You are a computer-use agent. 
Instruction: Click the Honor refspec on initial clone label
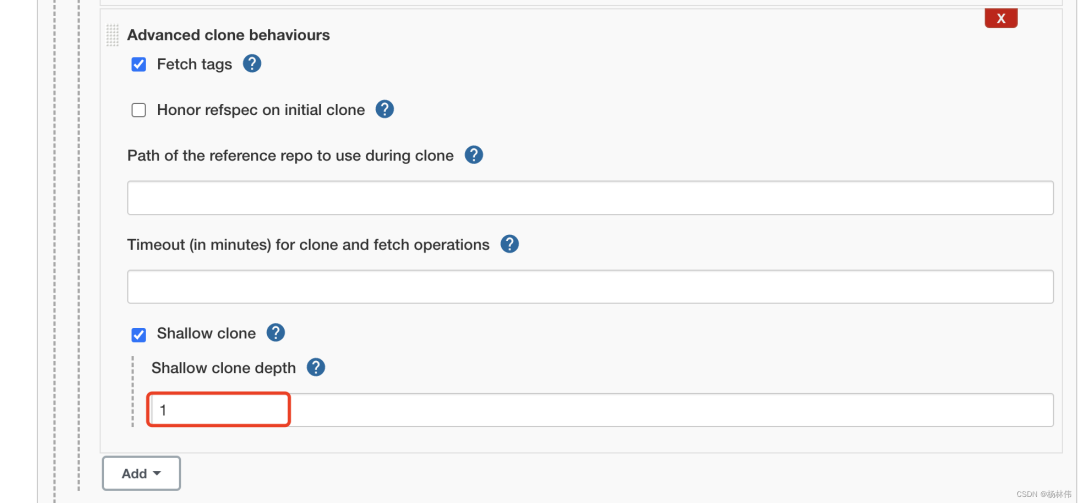click(x=261, y=110)
